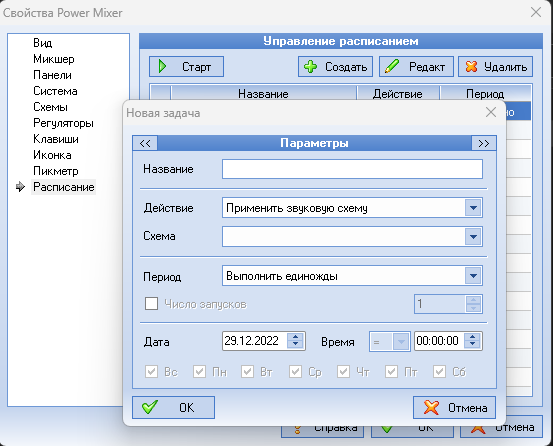Screen dimensions: 553x446
Task: Select Схемы in settings list
Action: click(50, 107)
